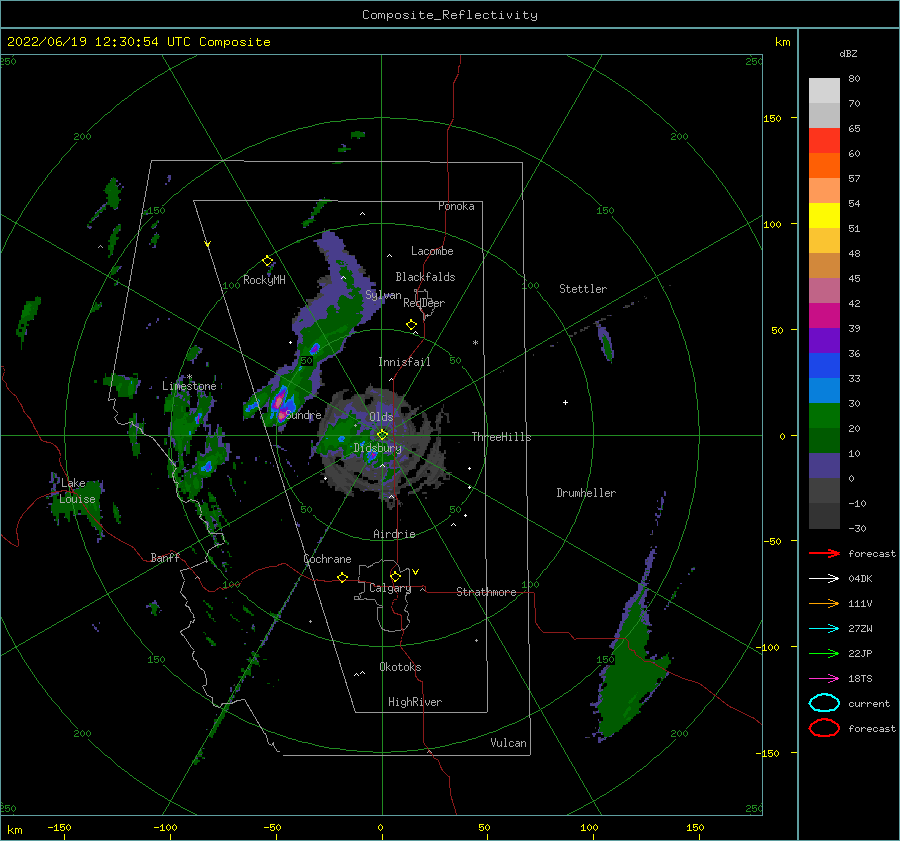The height and width of the screenshot is (841, 900).
Task: Click the green 20 dBZ color swatch
Action: [x=824, y=416]
